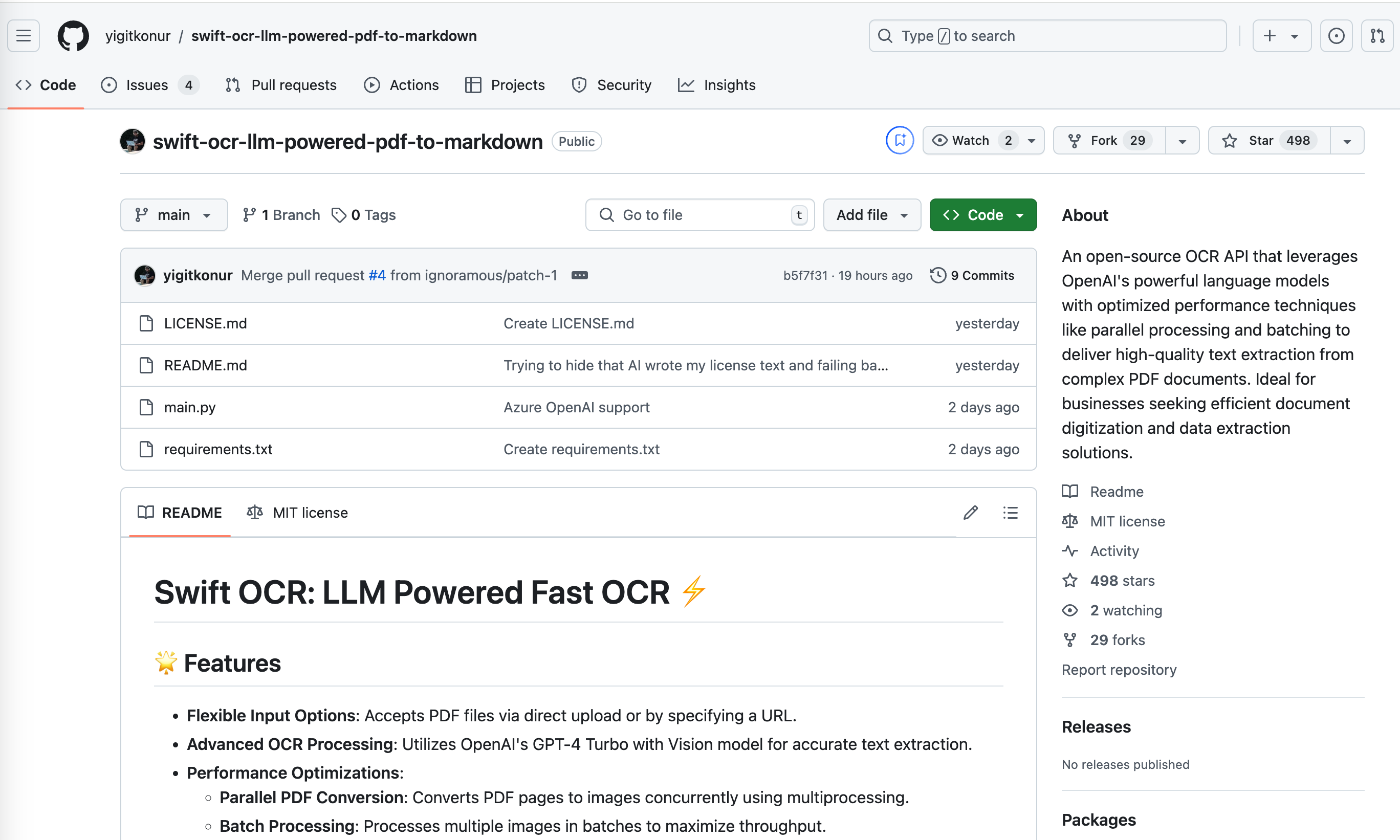Fork this repository

[x=1109, y=140]
